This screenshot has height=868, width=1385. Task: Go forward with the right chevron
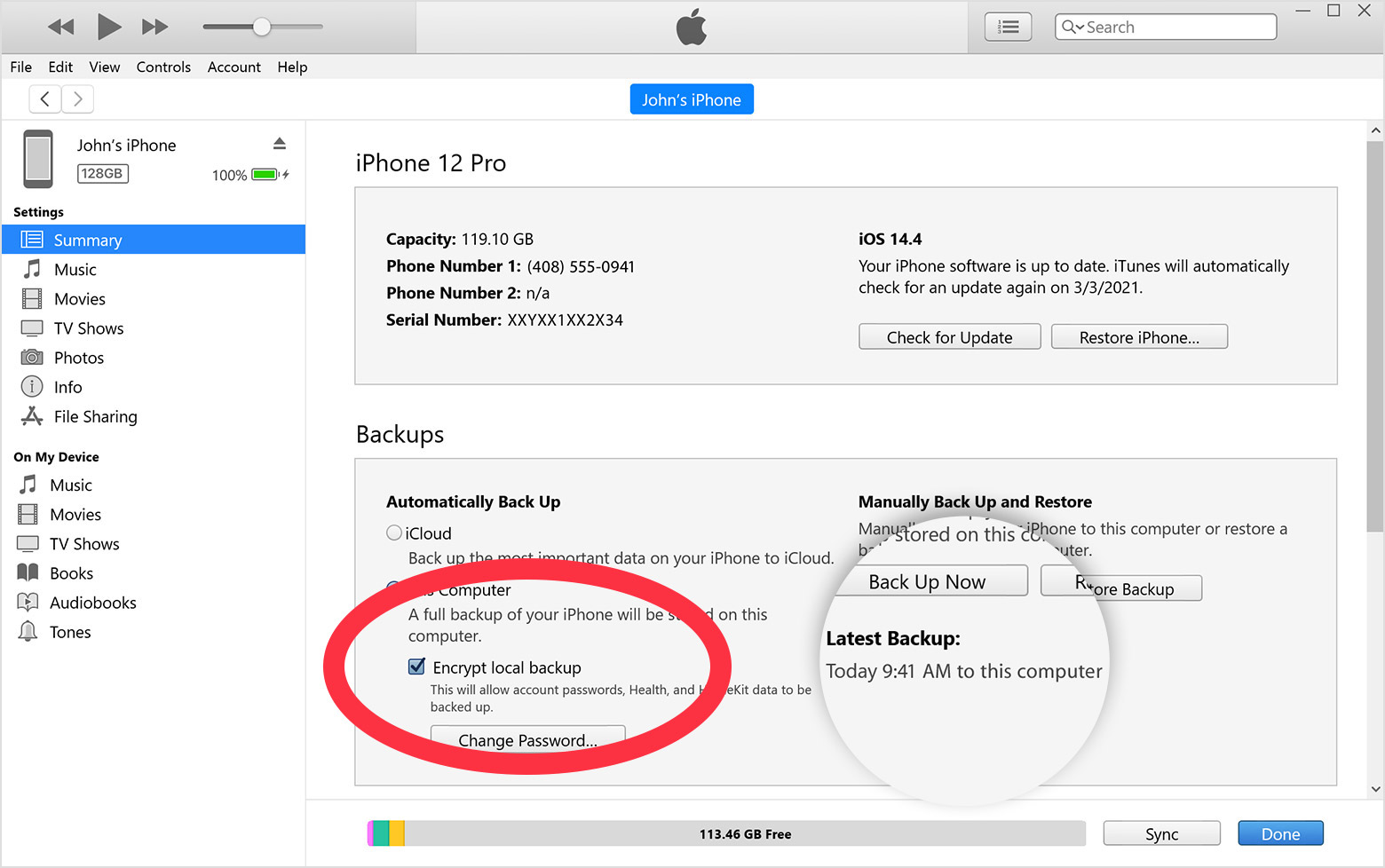tap(77, 99)
